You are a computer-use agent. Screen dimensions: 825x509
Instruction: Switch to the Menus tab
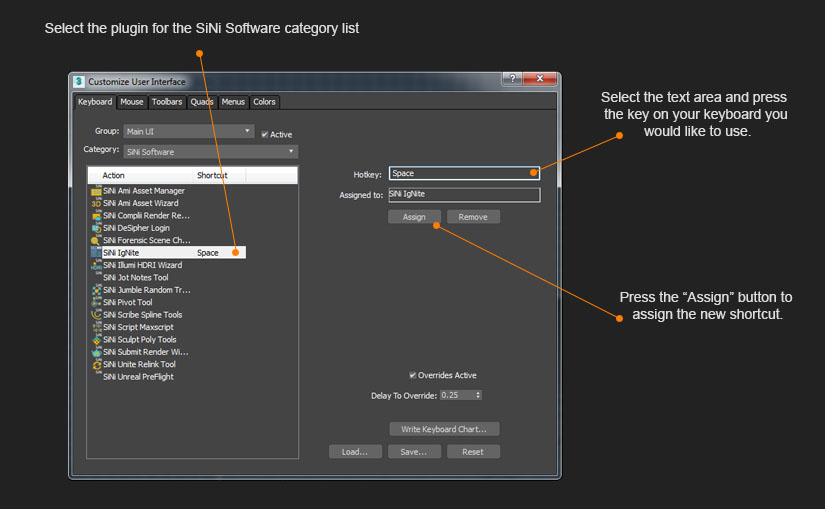[x=233, y=102]
